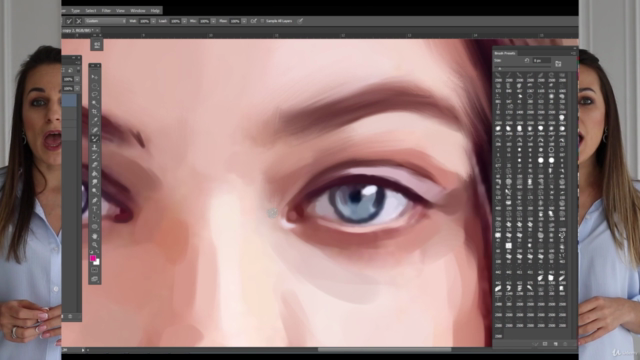Change the screen mode from toolbar bottom

click(x=95, y=279)
